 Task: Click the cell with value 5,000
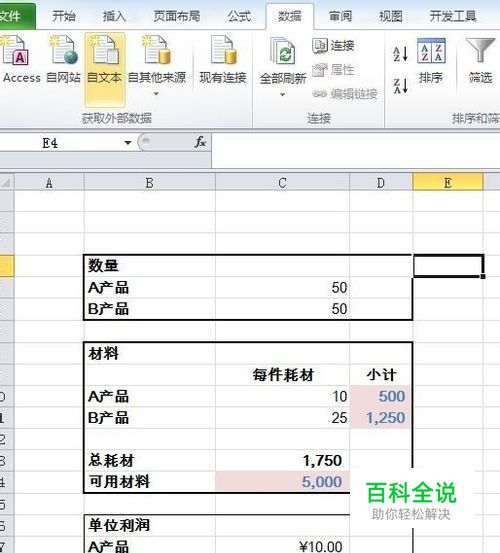282,482
